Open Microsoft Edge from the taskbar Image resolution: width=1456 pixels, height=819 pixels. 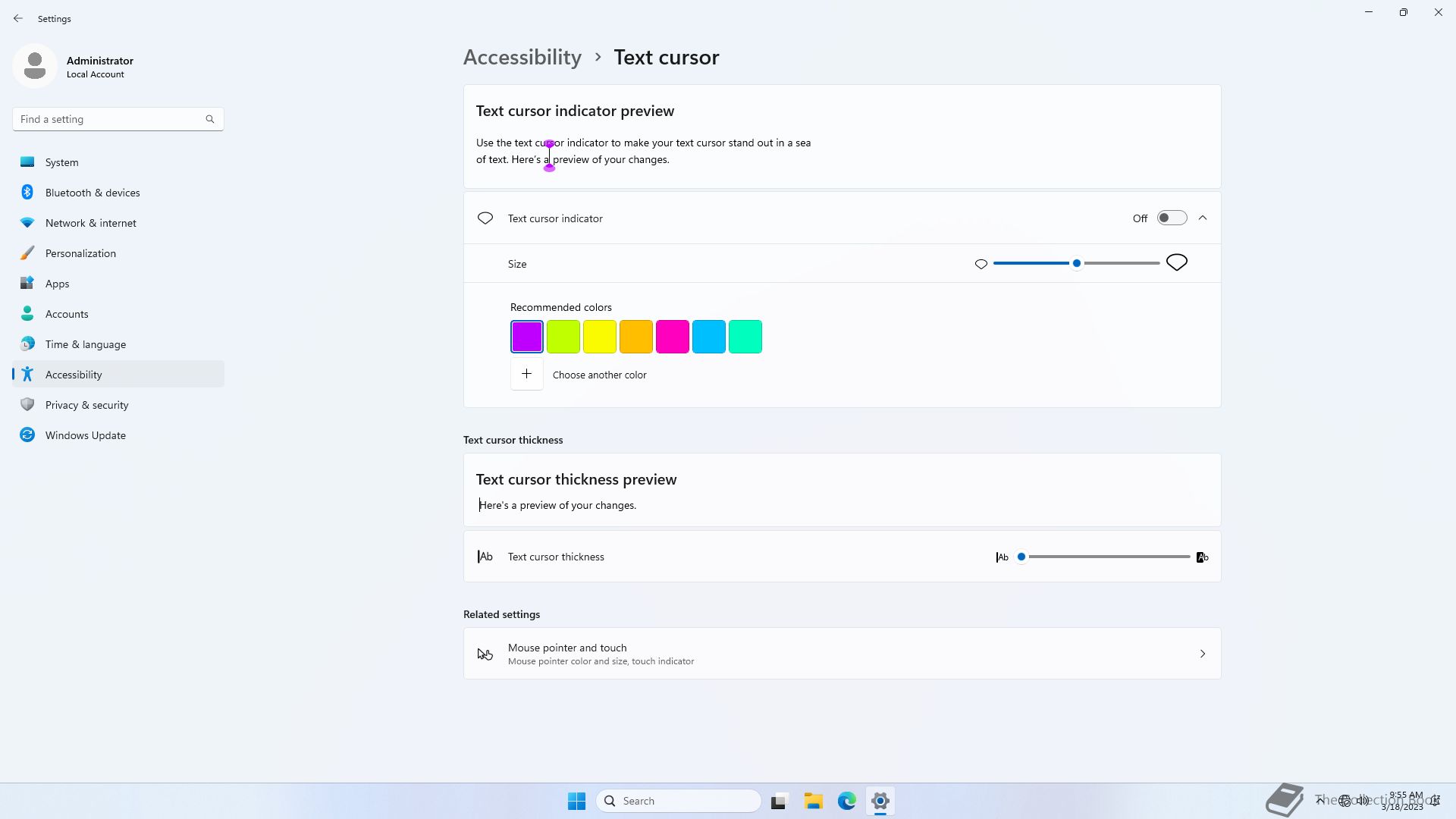pos(846,801)
